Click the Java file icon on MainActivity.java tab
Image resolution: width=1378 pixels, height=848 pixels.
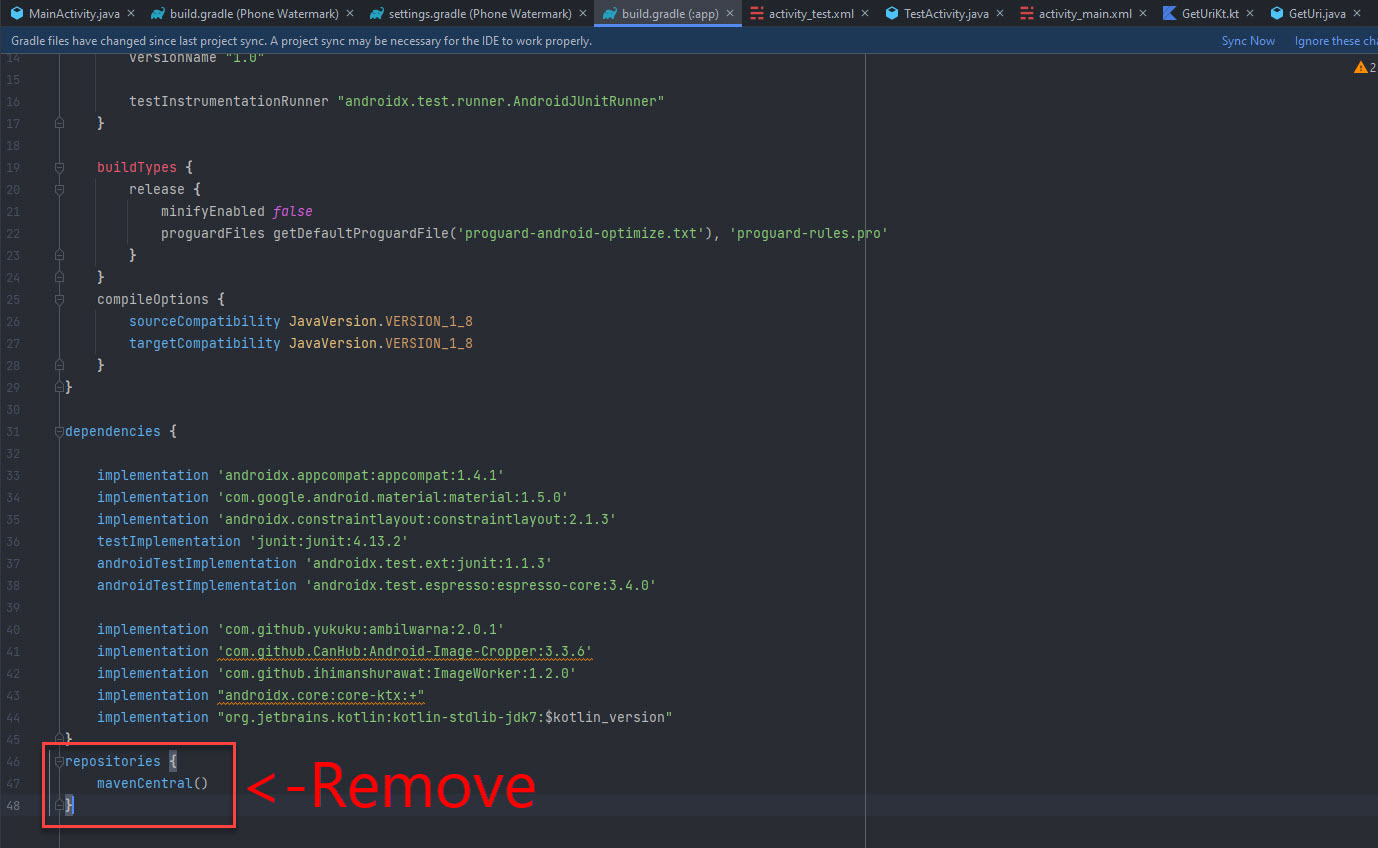pyautogui.click(x=17, y=14)
